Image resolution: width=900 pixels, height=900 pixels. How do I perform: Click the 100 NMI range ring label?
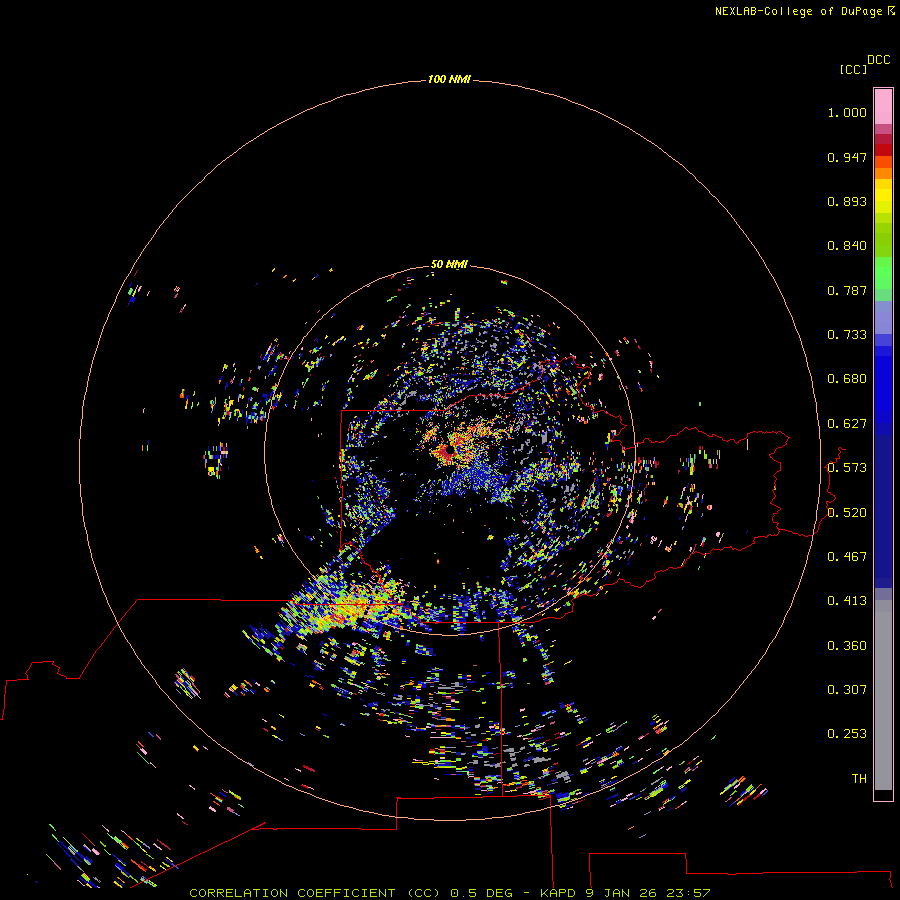449,79
